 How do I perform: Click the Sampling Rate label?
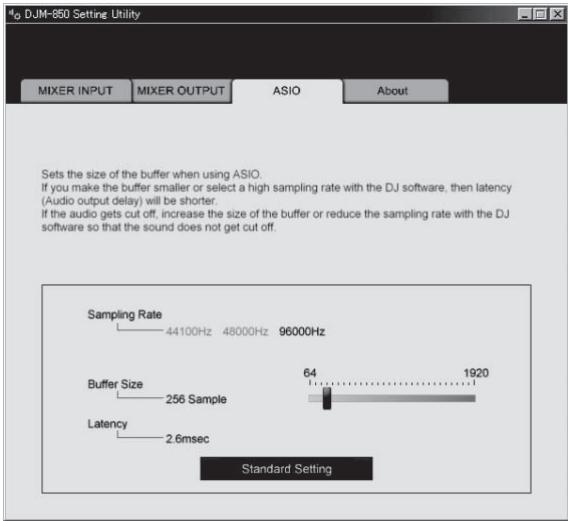[125, 314]
